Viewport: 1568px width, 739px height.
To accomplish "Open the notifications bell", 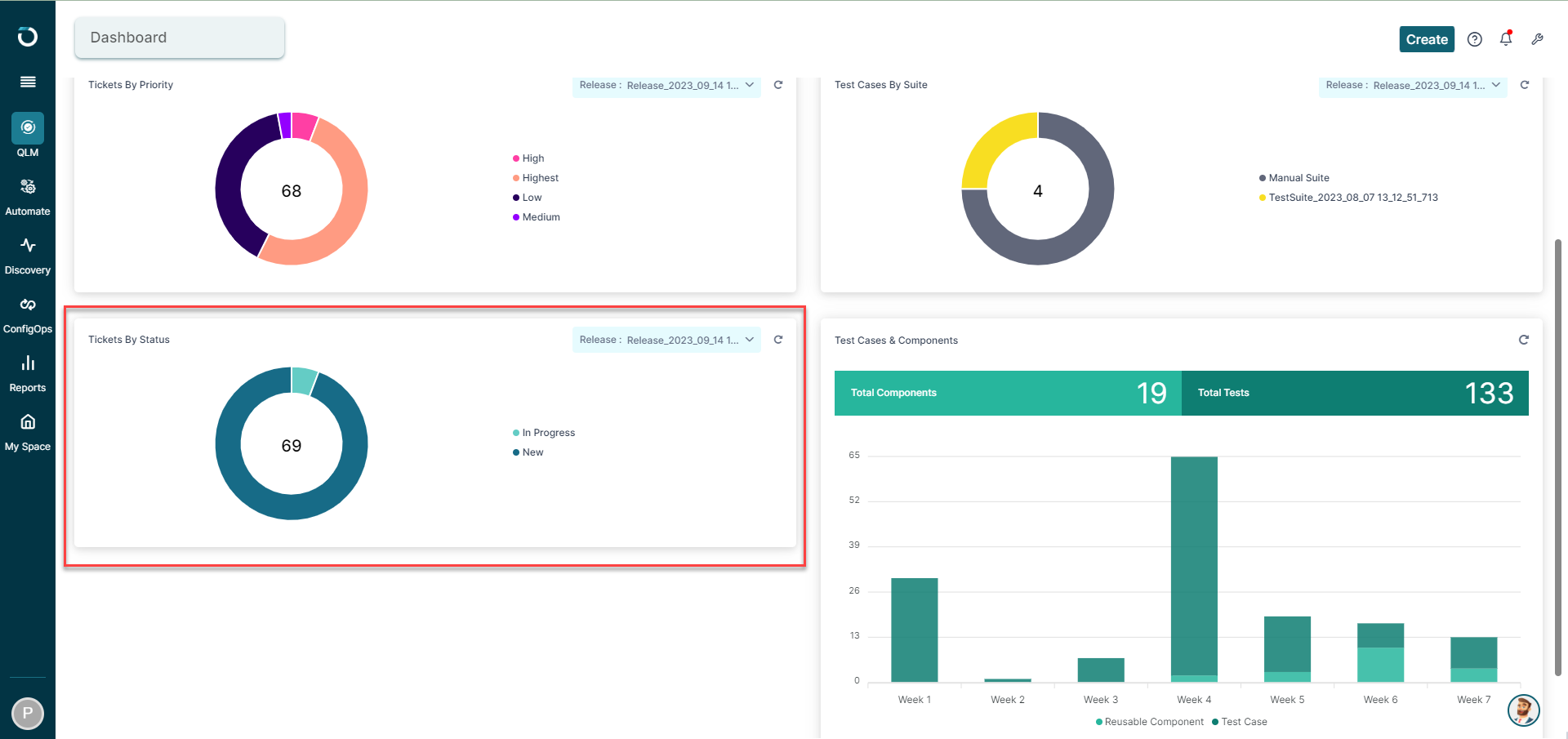I will point(1506,38).
